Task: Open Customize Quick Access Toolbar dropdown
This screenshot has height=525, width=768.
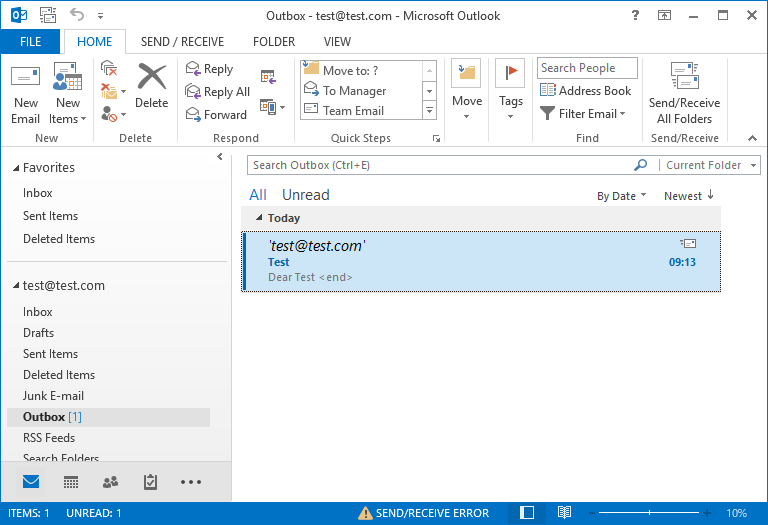Action: [x=100, y=16]
